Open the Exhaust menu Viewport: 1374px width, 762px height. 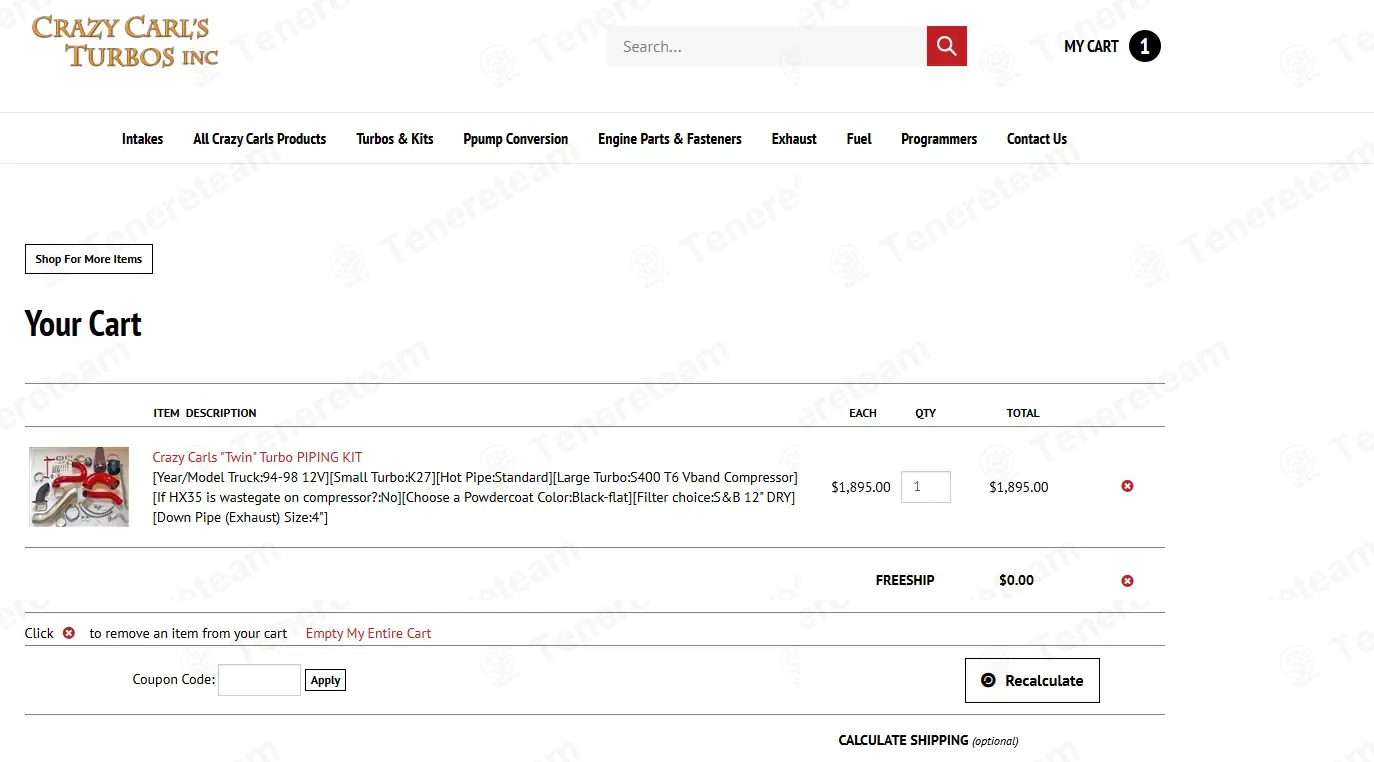pyautogui.click(x=794, y=139)
